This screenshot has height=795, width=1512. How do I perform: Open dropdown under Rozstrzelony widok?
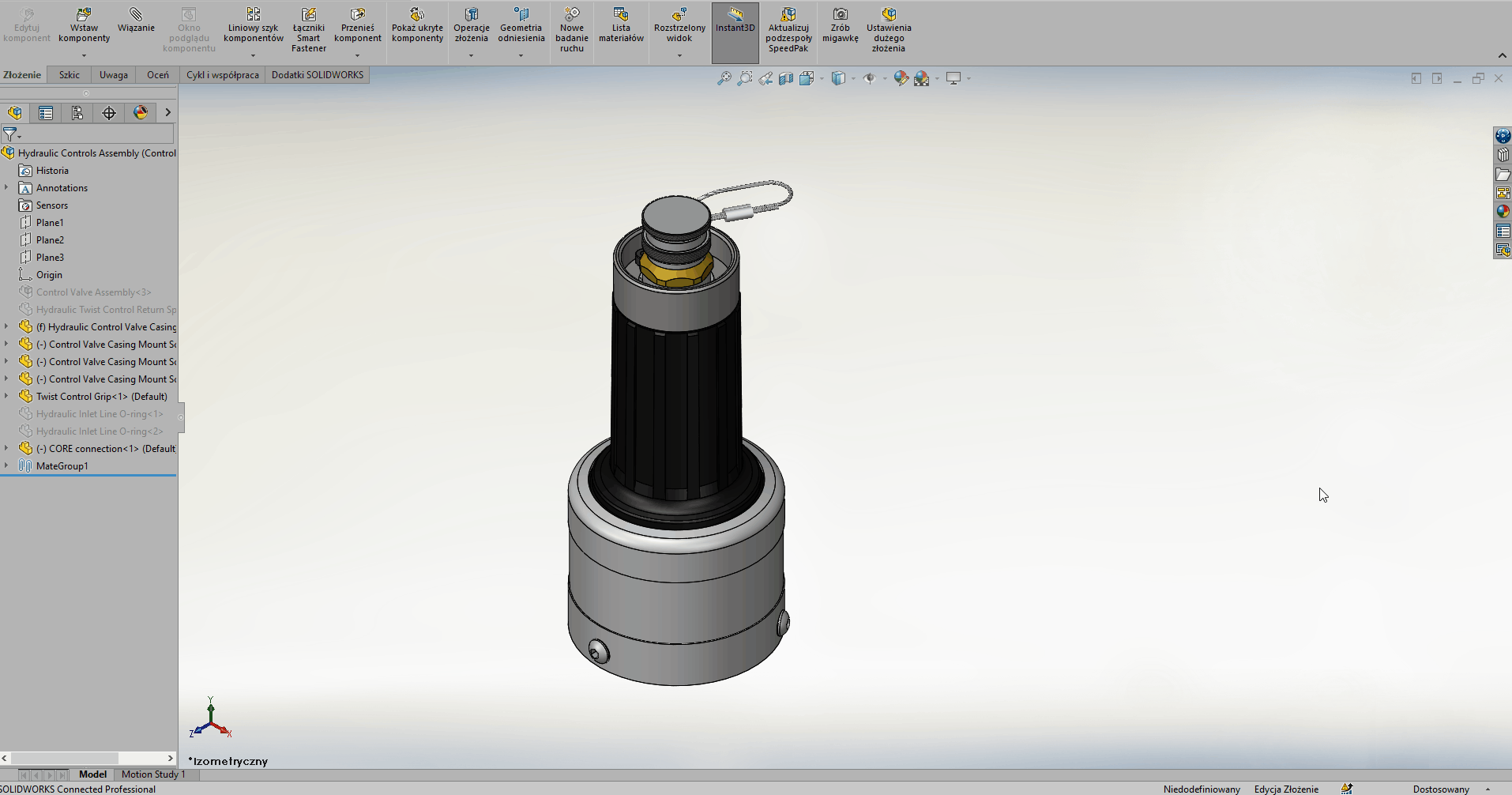[x=679, y=55]
